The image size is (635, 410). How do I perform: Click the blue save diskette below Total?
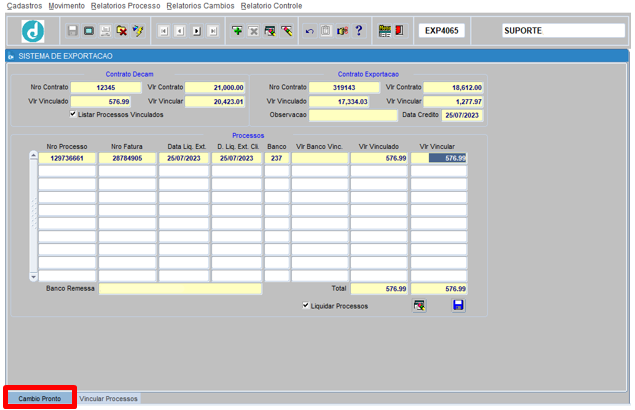(458, 305)
